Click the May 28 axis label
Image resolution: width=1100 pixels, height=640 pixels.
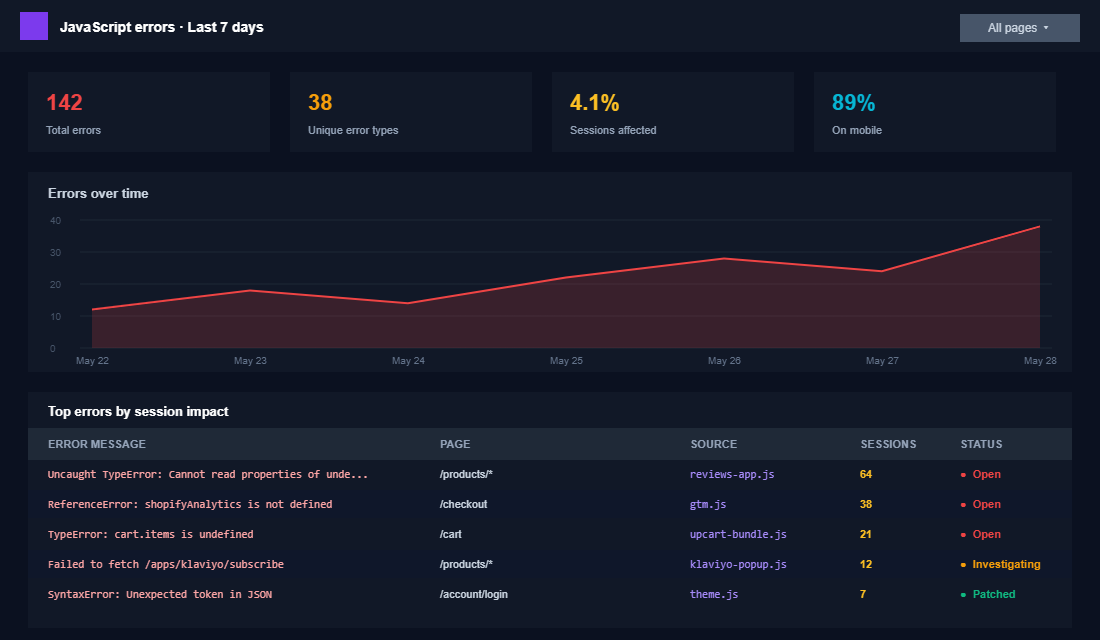[x=1040, y=361]
